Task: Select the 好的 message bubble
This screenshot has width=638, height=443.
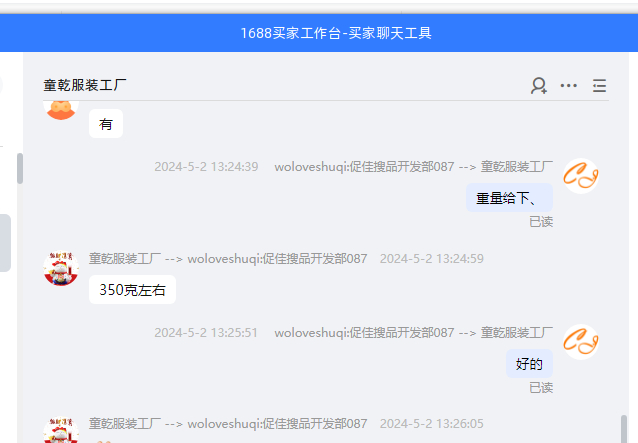Action: [529, 364]
